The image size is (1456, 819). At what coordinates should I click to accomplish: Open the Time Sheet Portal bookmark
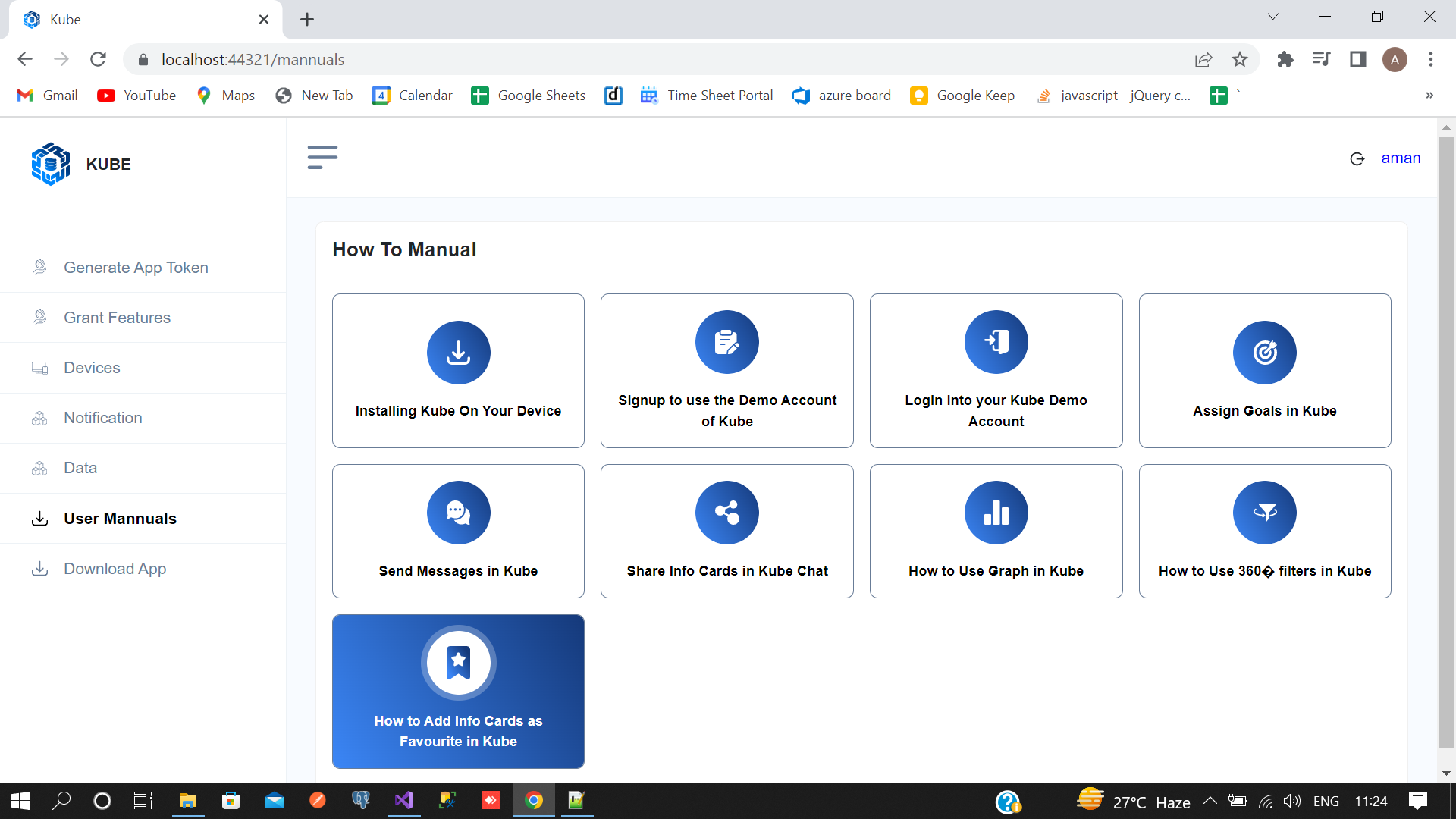pyautogui.click(x=707, y=96)
